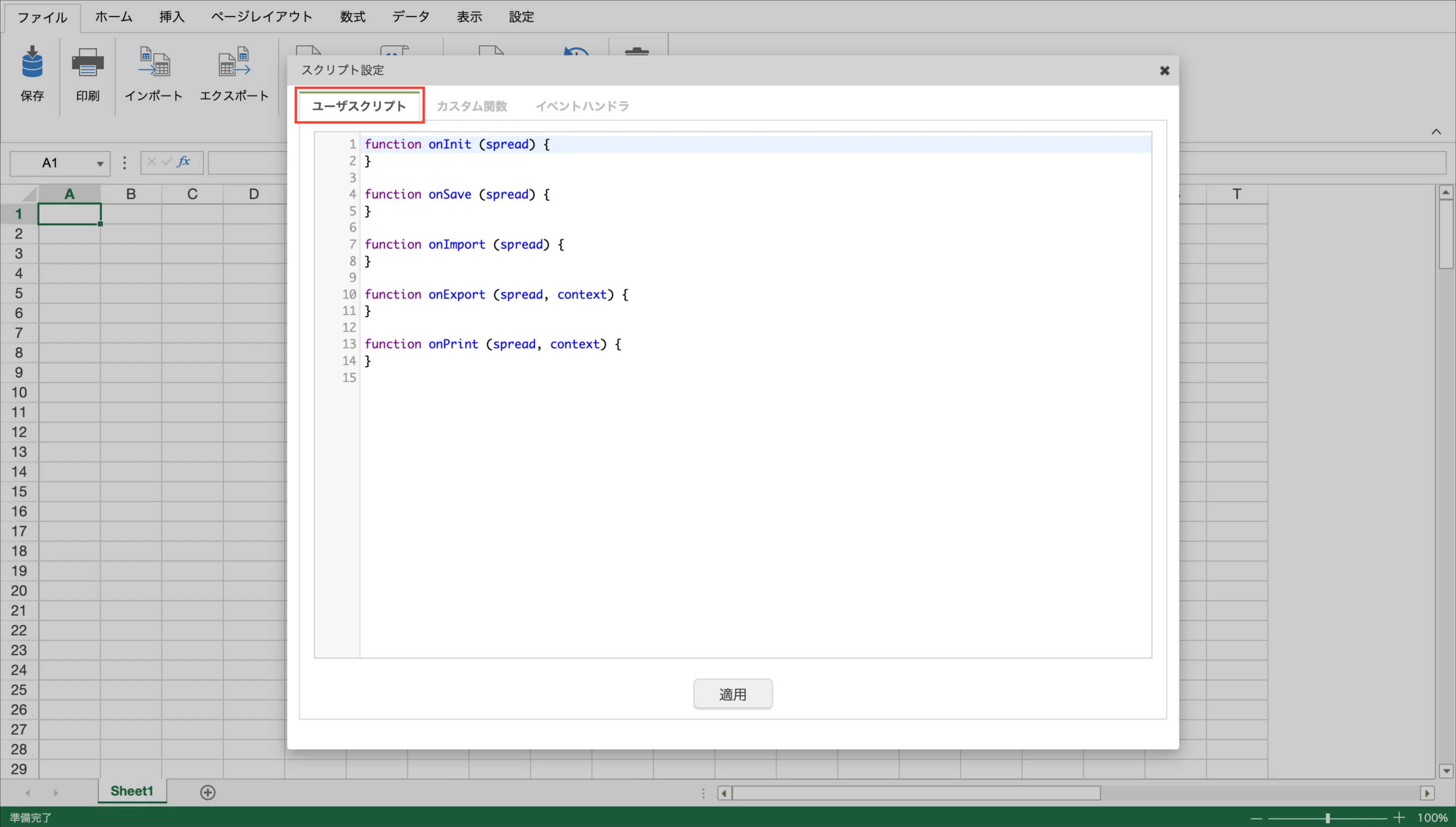The height and width of the screenshot is (827, 1456).
Task: Select the Sheet1 sheet tab
Action: click(132, 791)
